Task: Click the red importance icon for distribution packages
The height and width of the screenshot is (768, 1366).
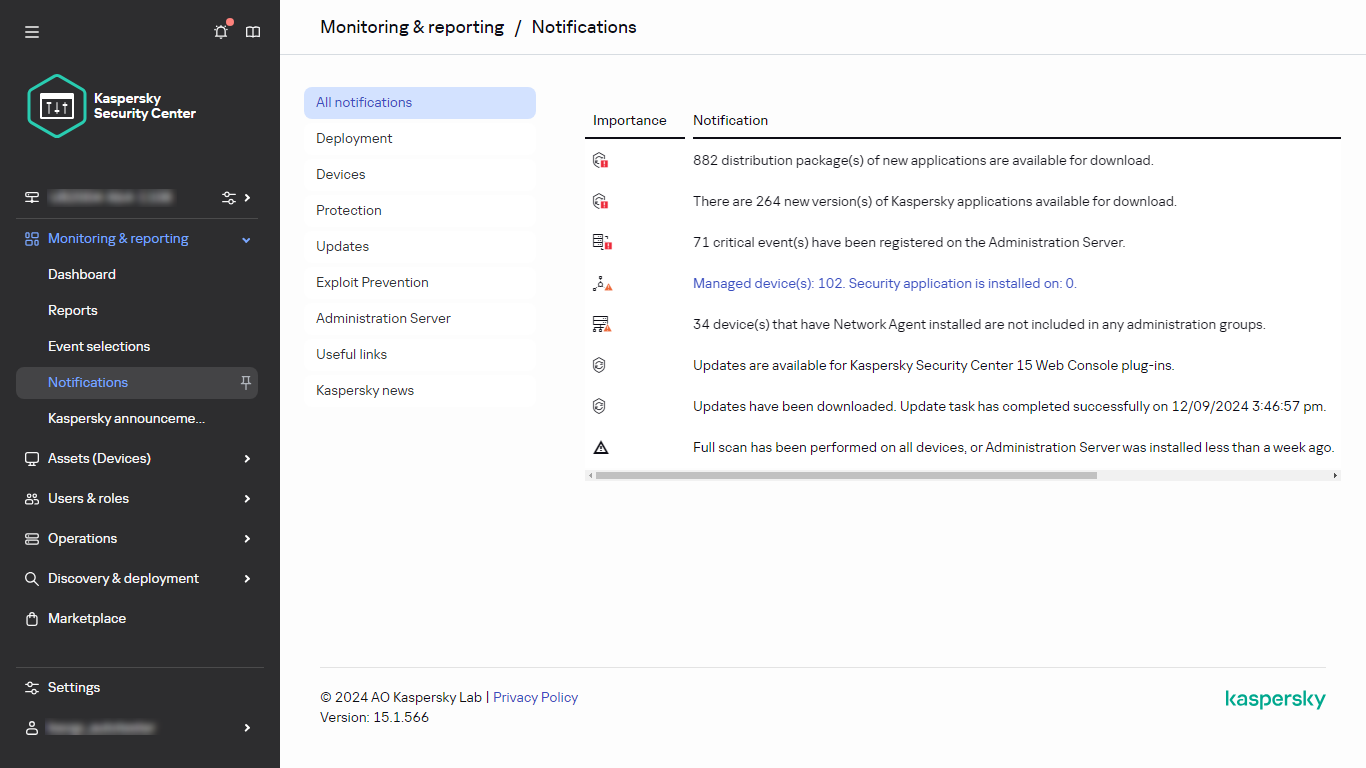Action: pyautogui.click(x=600, y=160)
